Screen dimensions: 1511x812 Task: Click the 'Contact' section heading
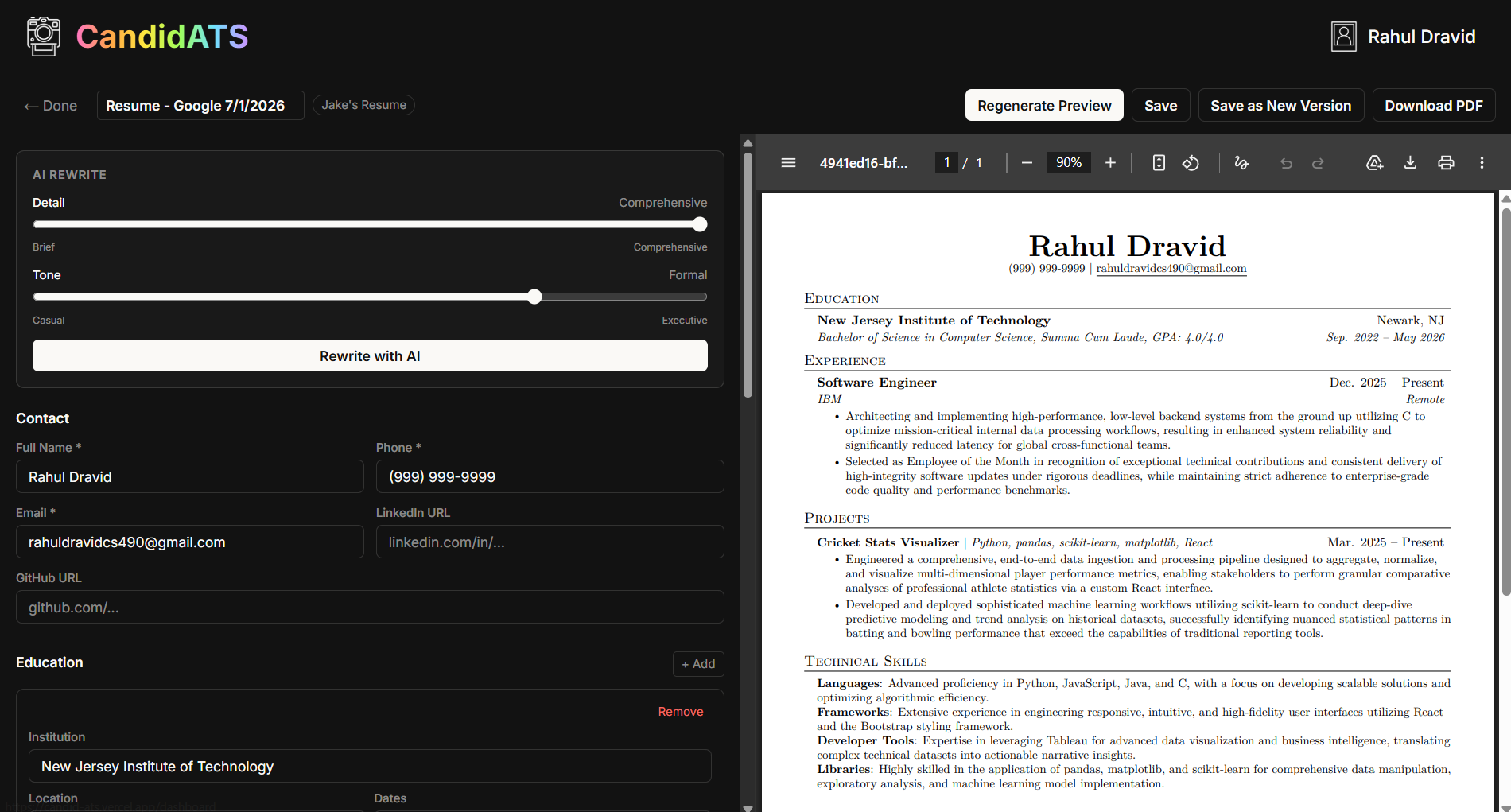[x=42, y=418]
